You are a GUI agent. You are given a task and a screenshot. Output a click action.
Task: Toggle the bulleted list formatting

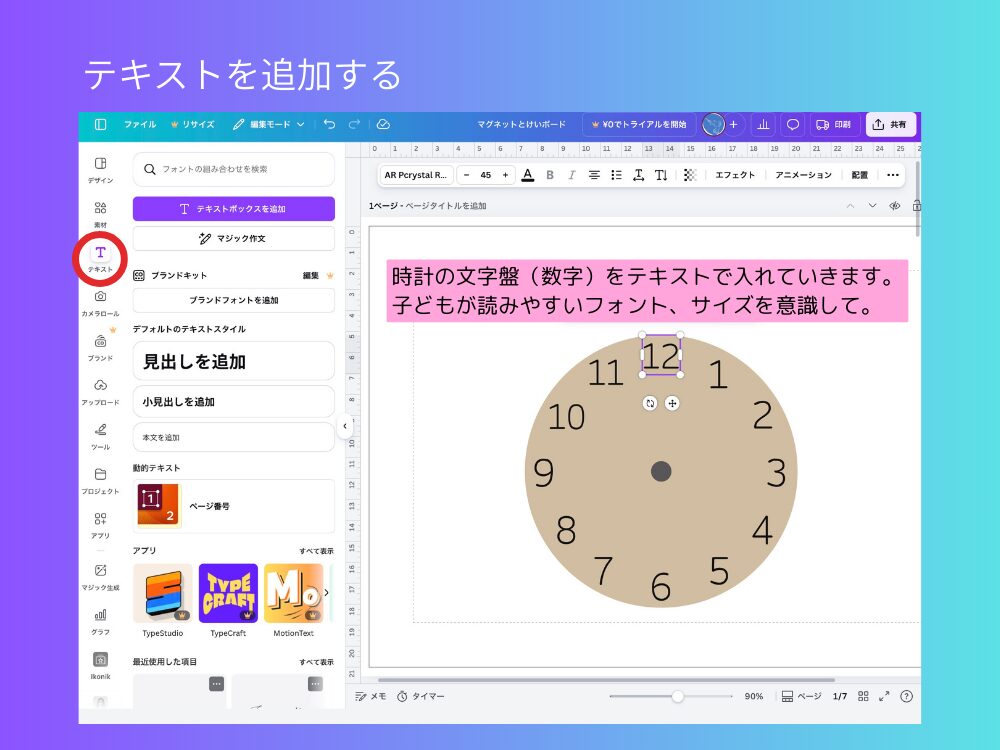(x=615, y=174)
